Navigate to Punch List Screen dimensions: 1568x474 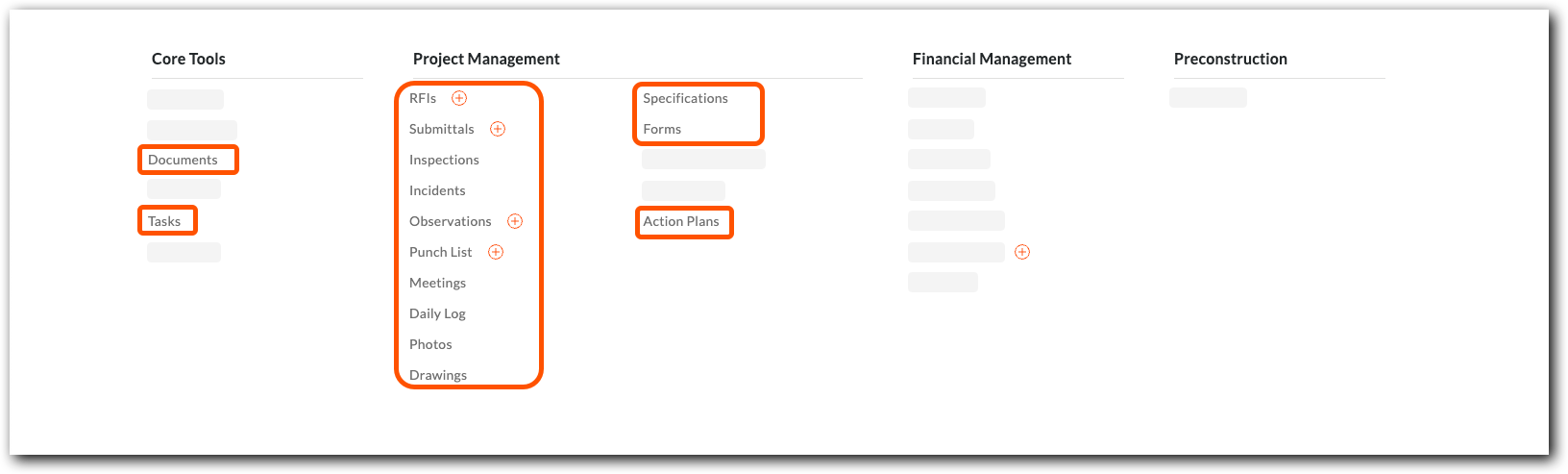pyautogui.click(x=441, y=252)
